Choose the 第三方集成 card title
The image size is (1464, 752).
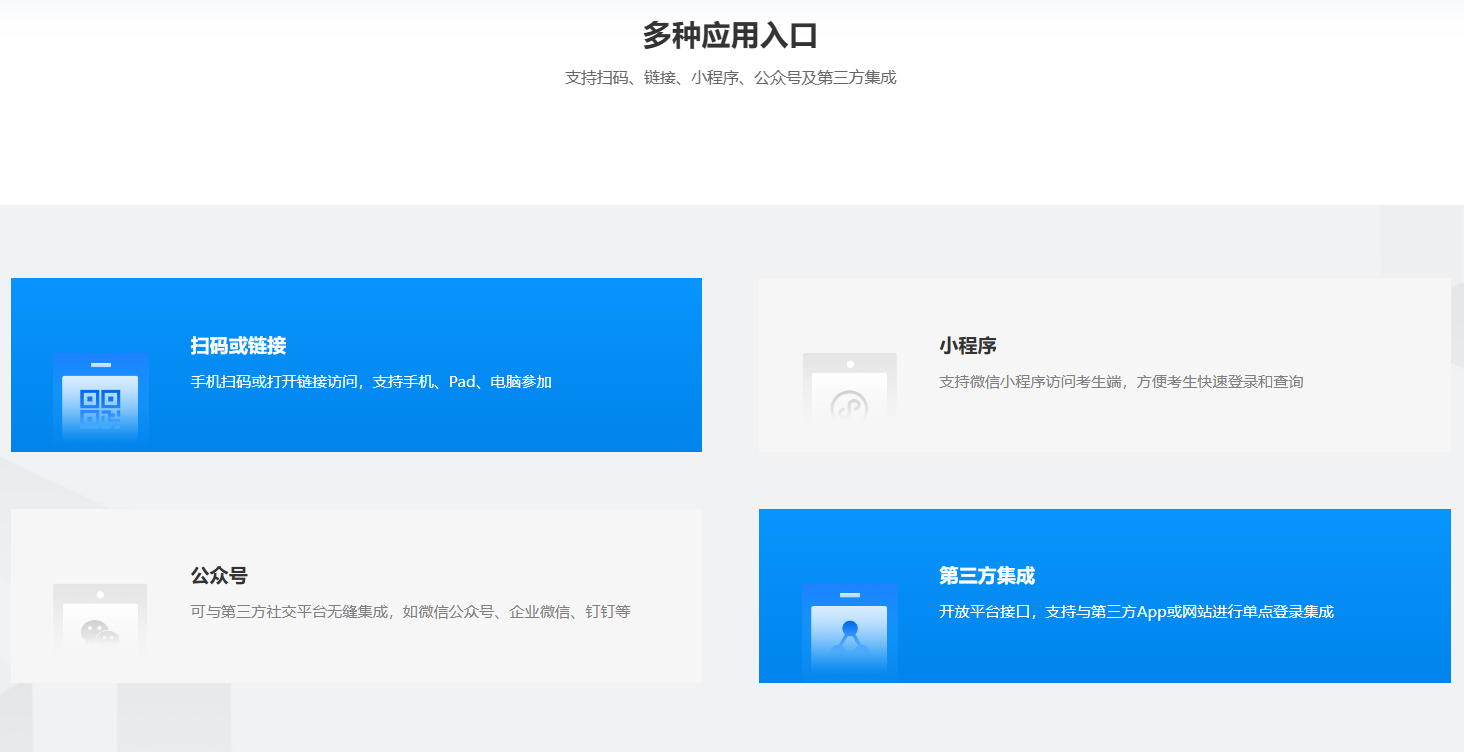tap(986, 576)
